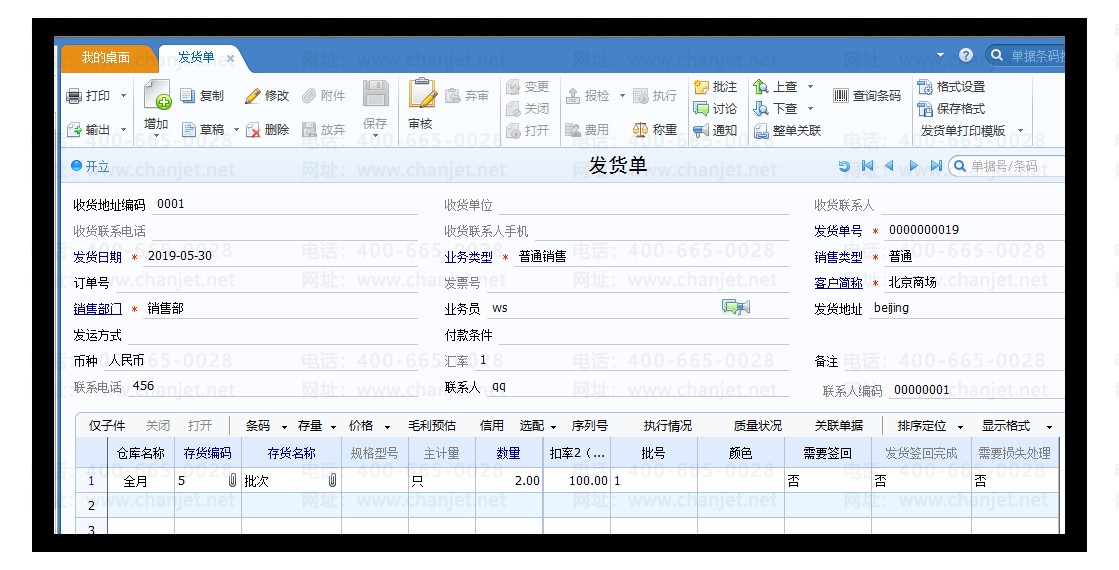The width and height of the screenshot is (1119, 570).
Task: Click the 发货日期 field 2019-05-30
Action: (x=281, y=256)
